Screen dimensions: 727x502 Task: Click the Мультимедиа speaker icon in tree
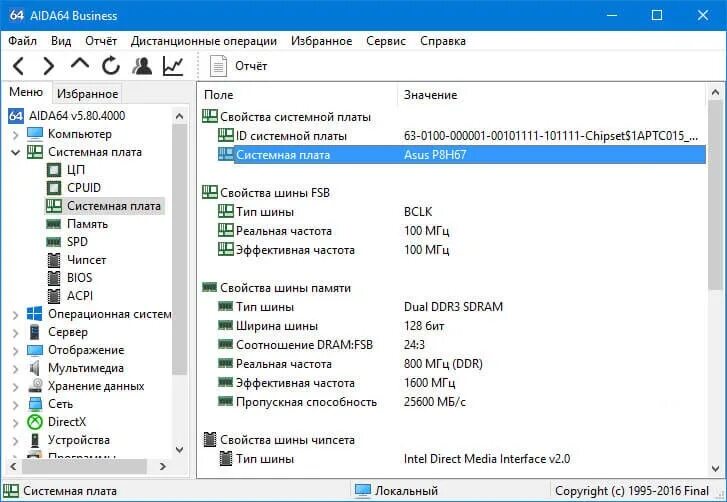click(x=35, y=368)
